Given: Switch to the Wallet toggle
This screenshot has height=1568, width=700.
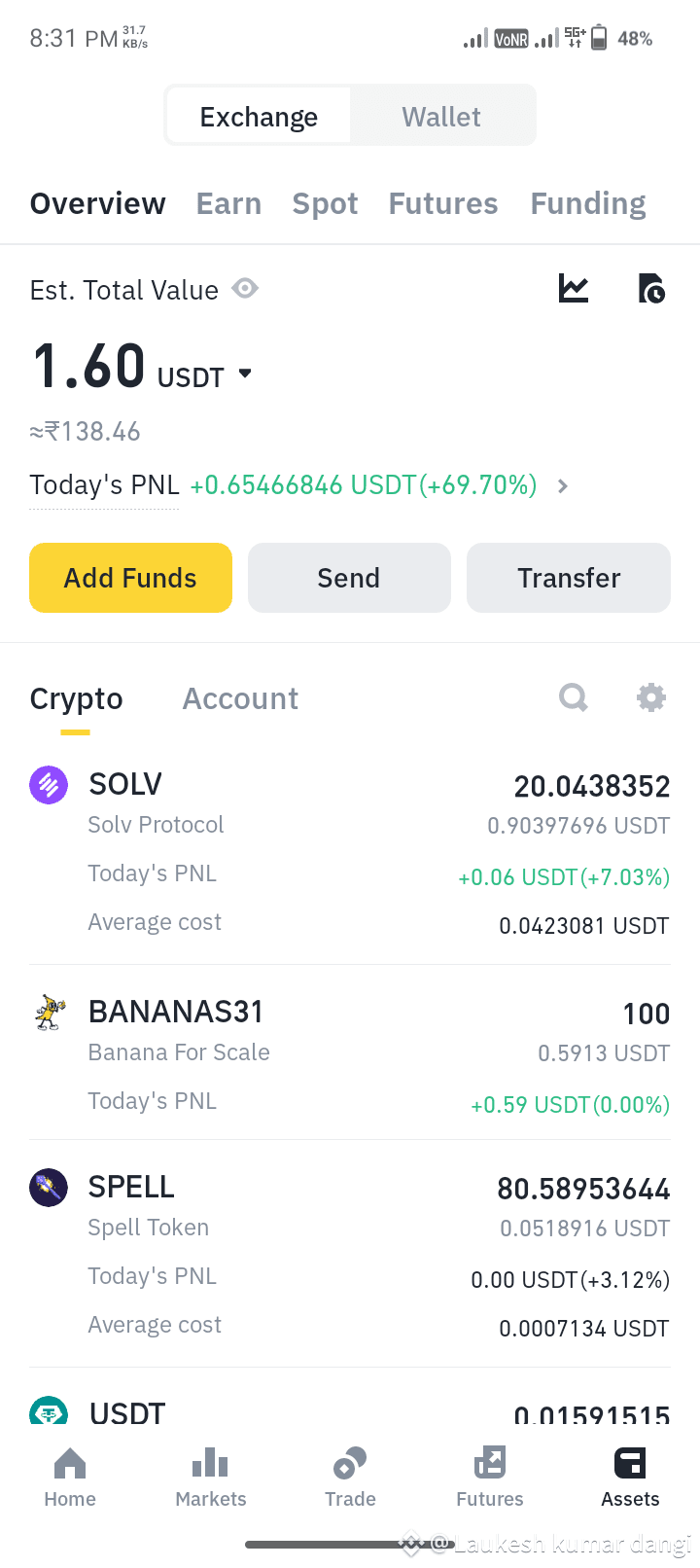Looking at the screenshot, I should (441, 117).
